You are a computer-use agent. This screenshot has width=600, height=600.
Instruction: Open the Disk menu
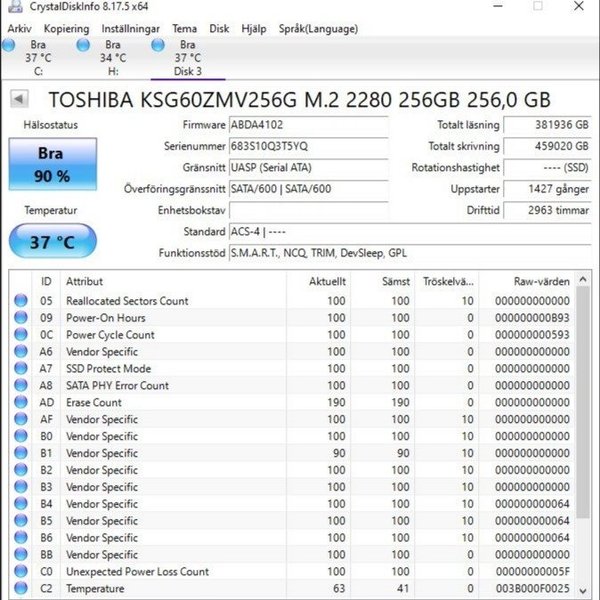click(x=219, y=29)
